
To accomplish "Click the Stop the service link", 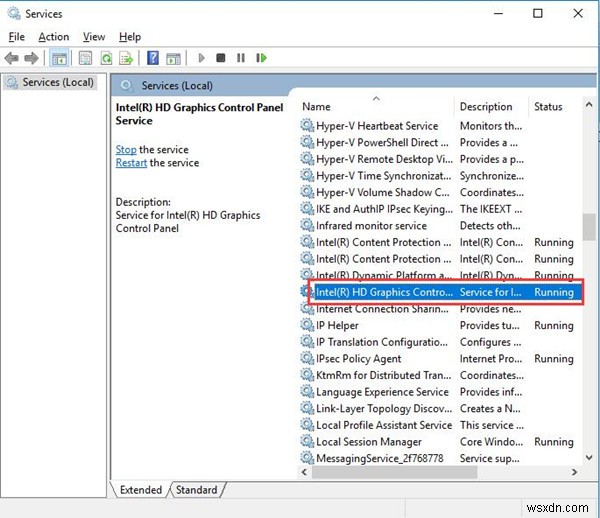I will click(x=126, y=149).
